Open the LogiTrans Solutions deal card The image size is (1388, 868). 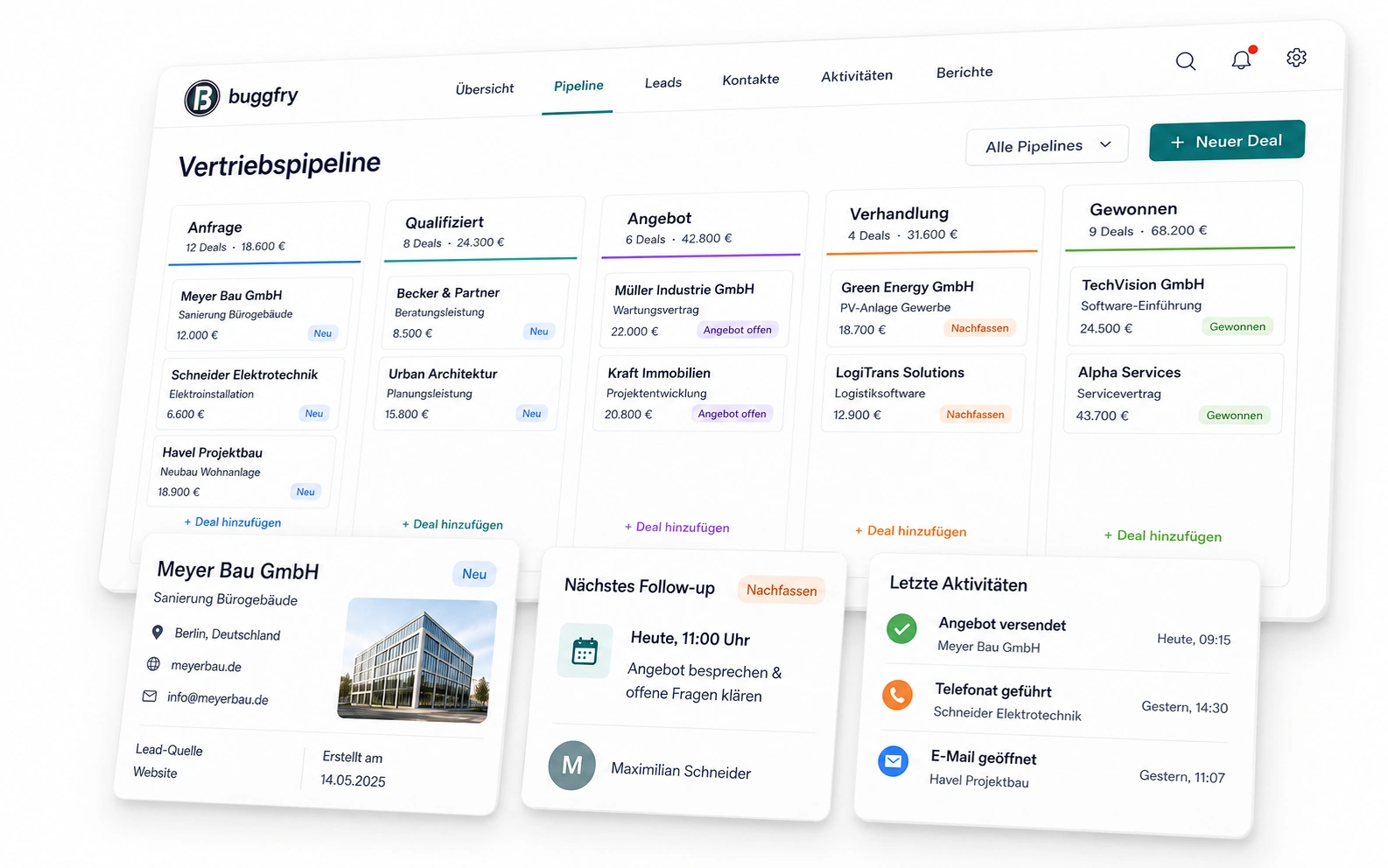(x=922, y=393)
